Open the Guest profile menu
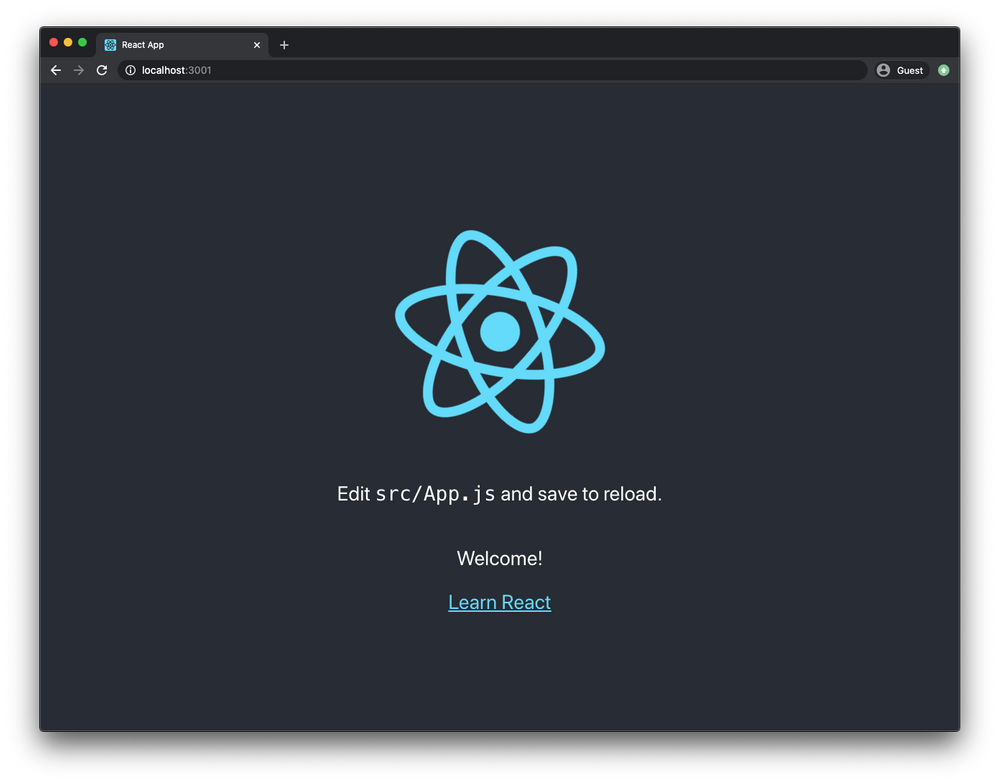1000x784 pixels. pyautogui.click(x=899, y=70)
